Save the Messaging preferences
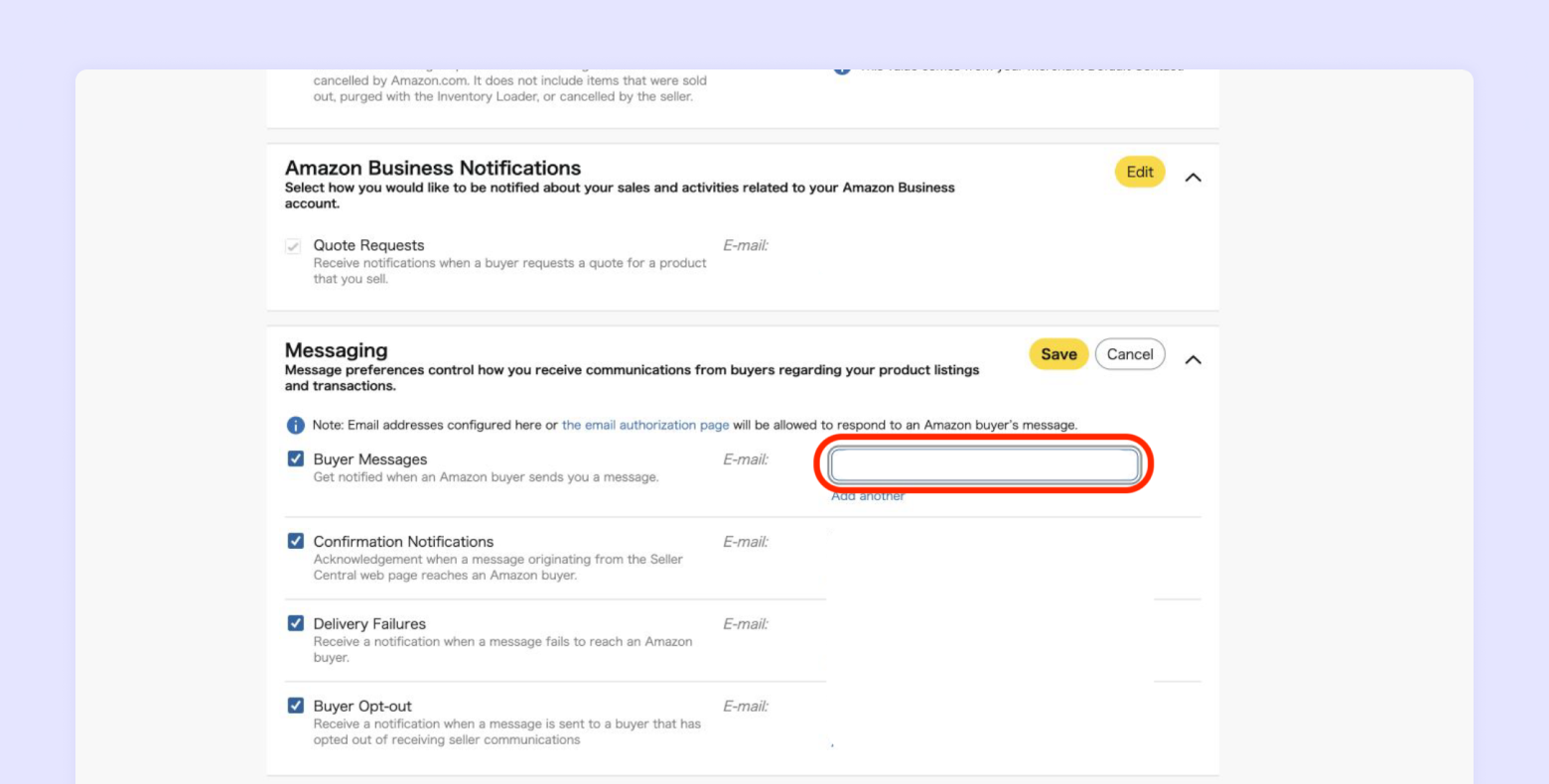The height and width of the screenshot is (784, 1549). click(1058, 354)
